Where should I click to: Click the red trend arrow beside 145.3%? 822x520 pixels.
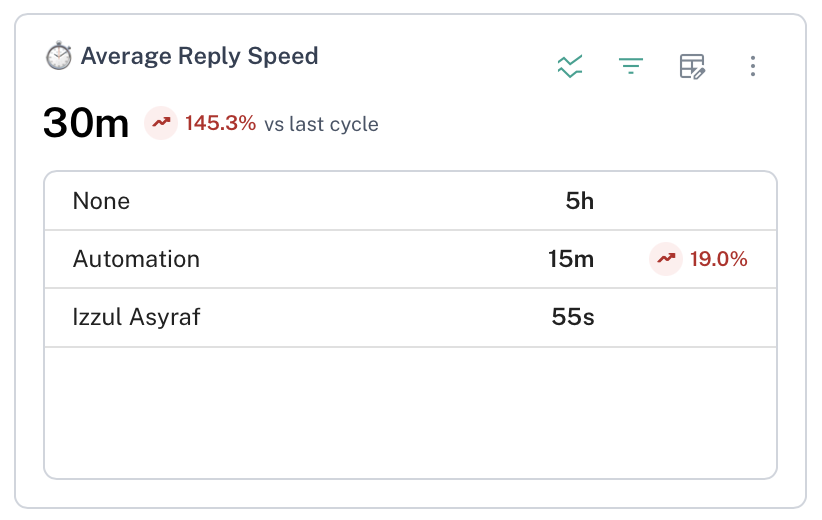[x=160, y=124]
